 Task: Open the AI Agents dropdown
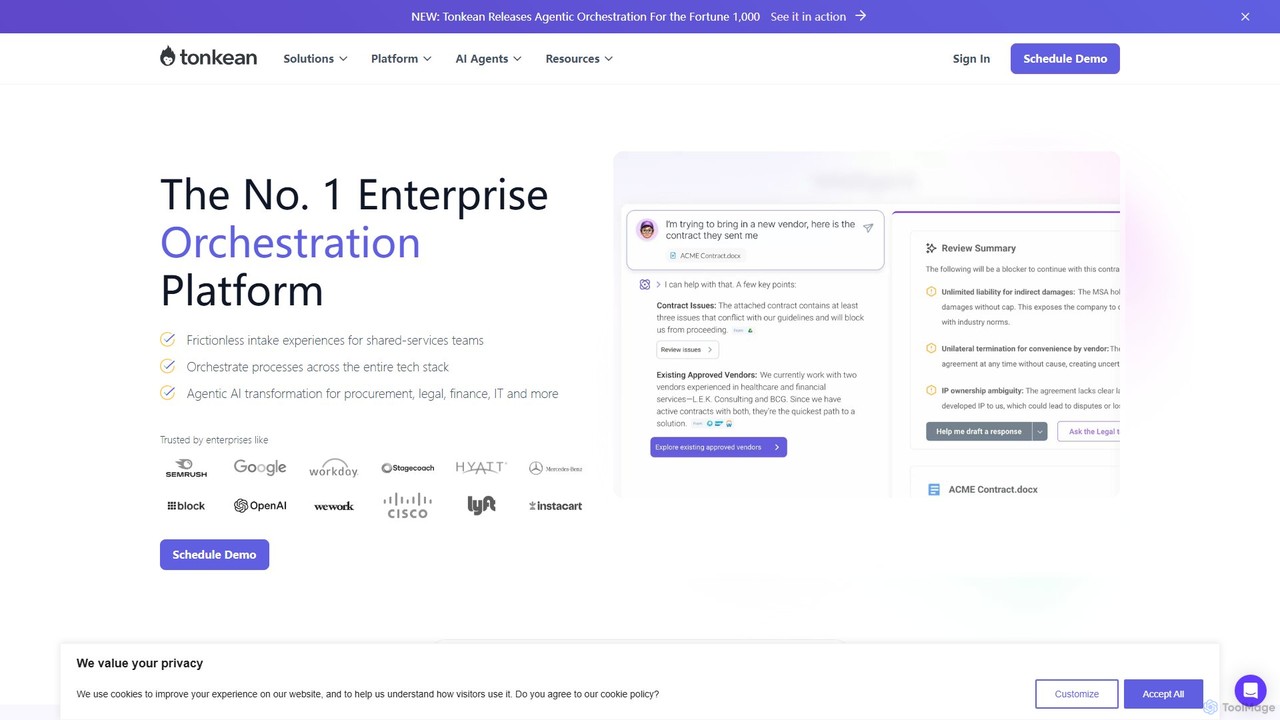point(489,59)
